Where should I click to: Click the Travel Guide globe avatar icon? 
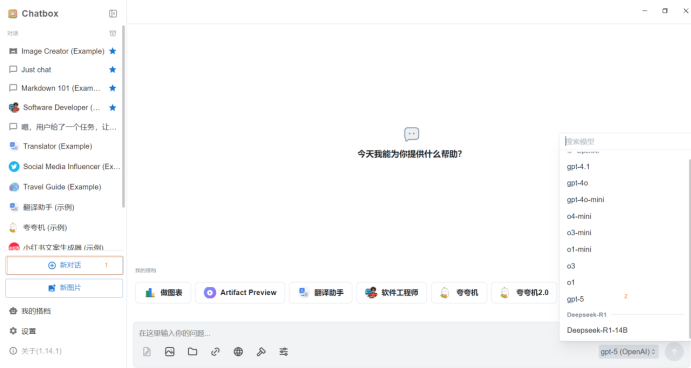14,187
